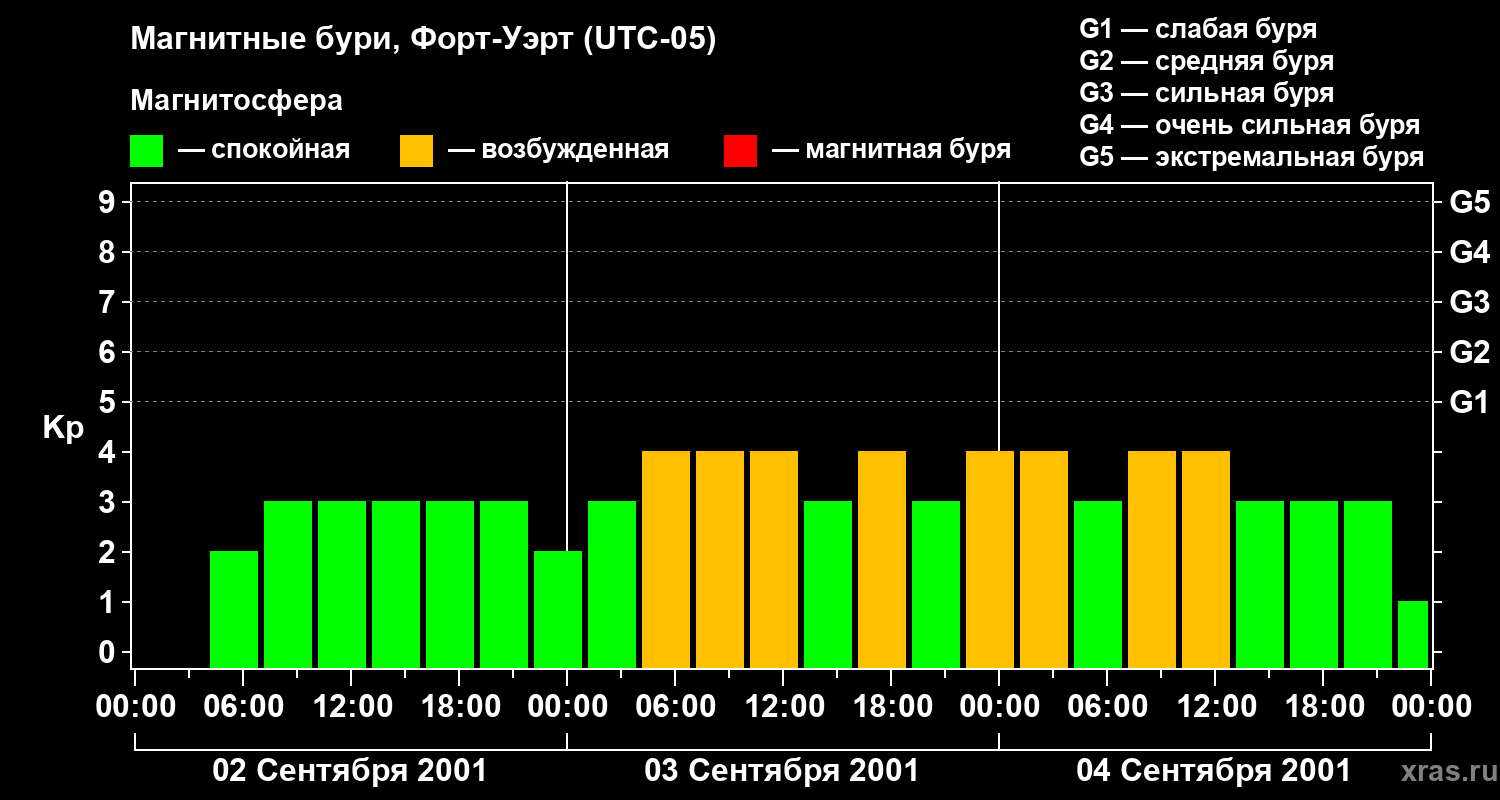Click 'G4 — очень сильная буря' legend line

pos(1249,125)
